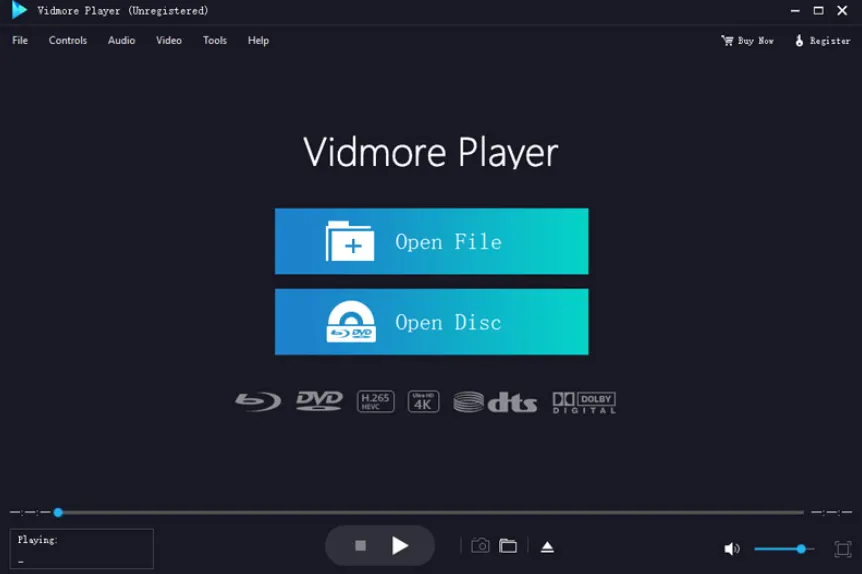Viewport: 862px width, 574px height.
Task: Open the Audio menu
Action: tap(121, 41)
